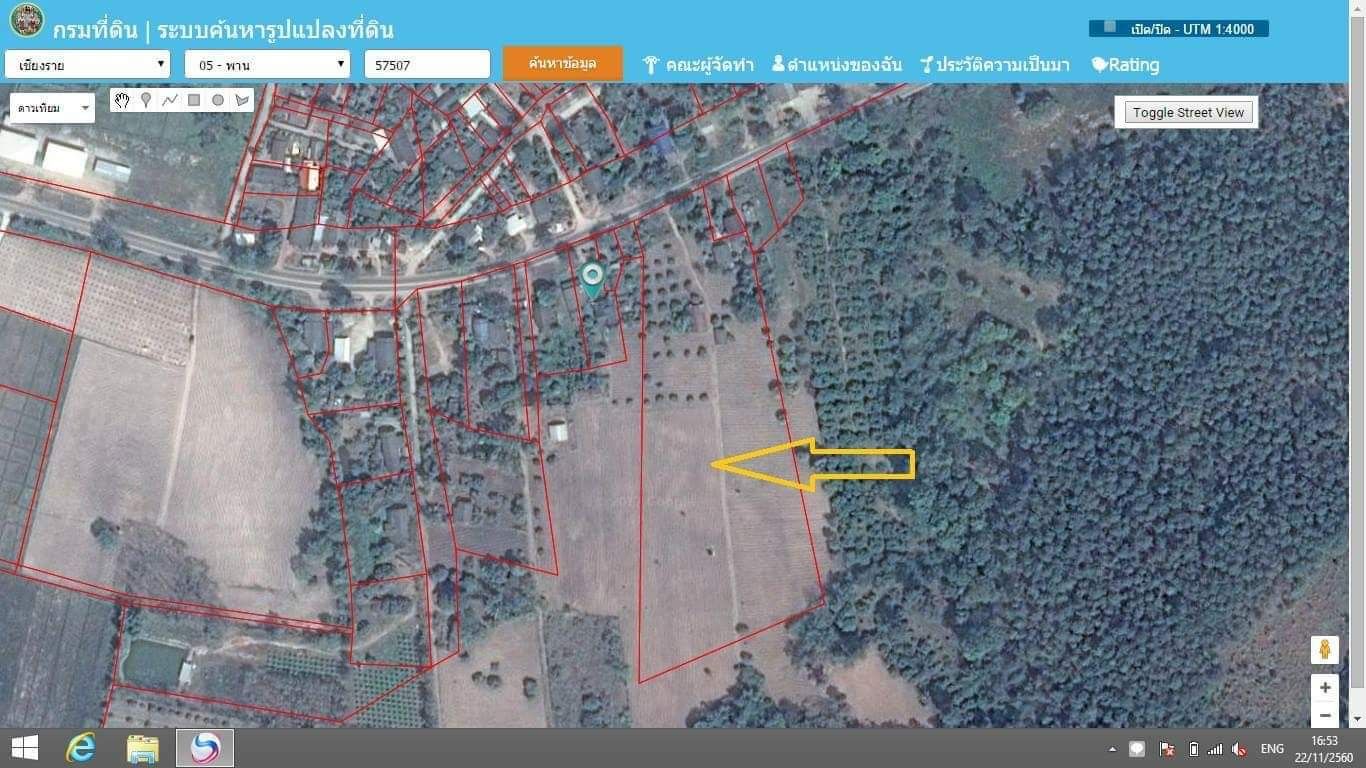Click the orange ค้นหาข้อมูล search button

coord(563,63)
